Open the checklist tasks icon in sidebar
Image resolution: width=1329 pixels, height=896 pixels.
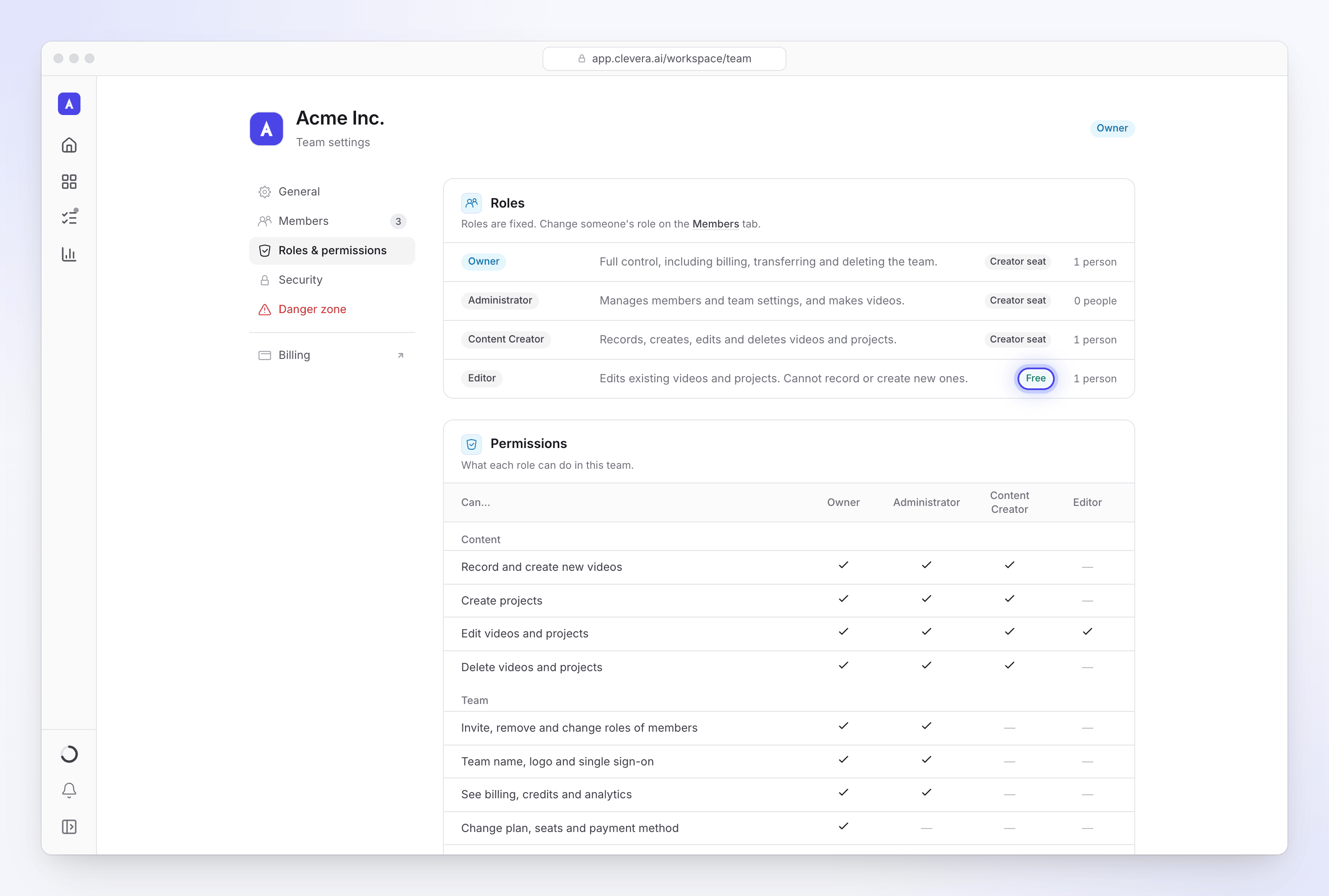(x=69, y=218)
